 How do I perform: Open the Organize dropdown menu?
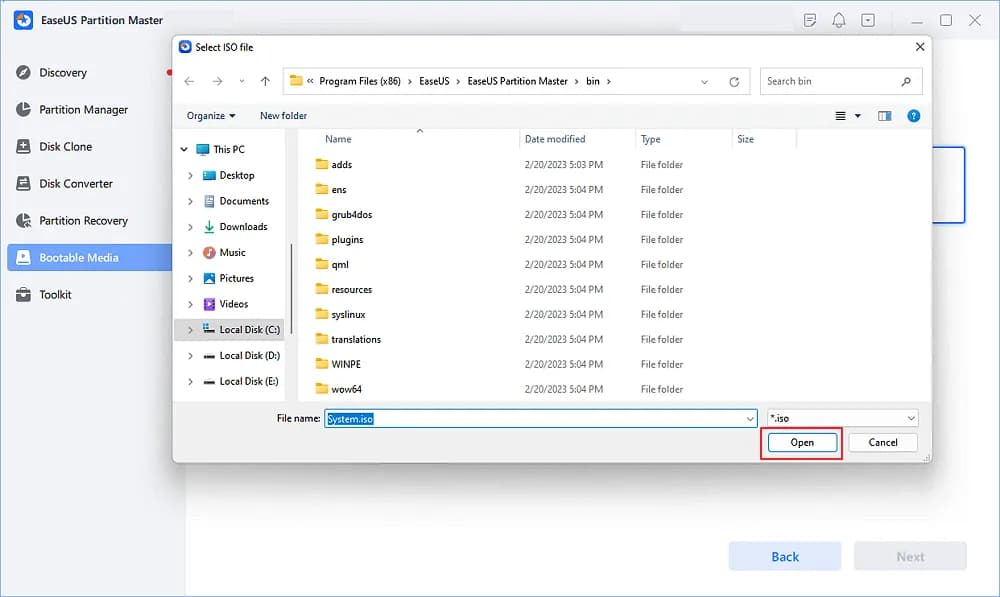(x=211, y=116)
